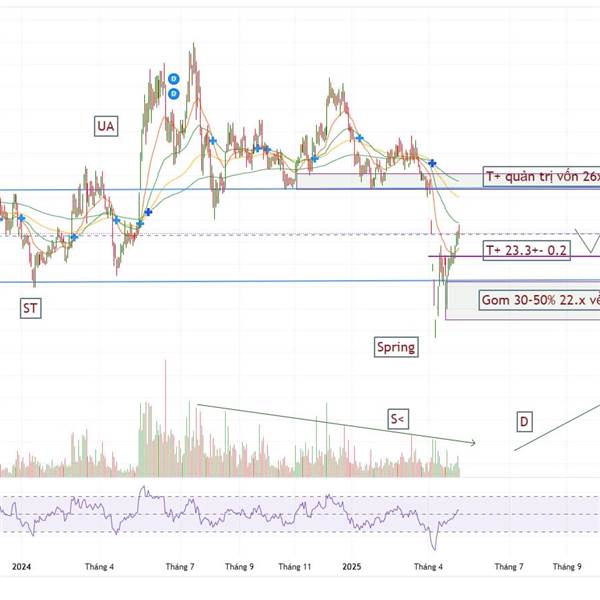Click the lower blue dividend D marker
Image resolution: width=600 pixels, height=600 pixels.
pyautogui.click(x=174, y=93)
